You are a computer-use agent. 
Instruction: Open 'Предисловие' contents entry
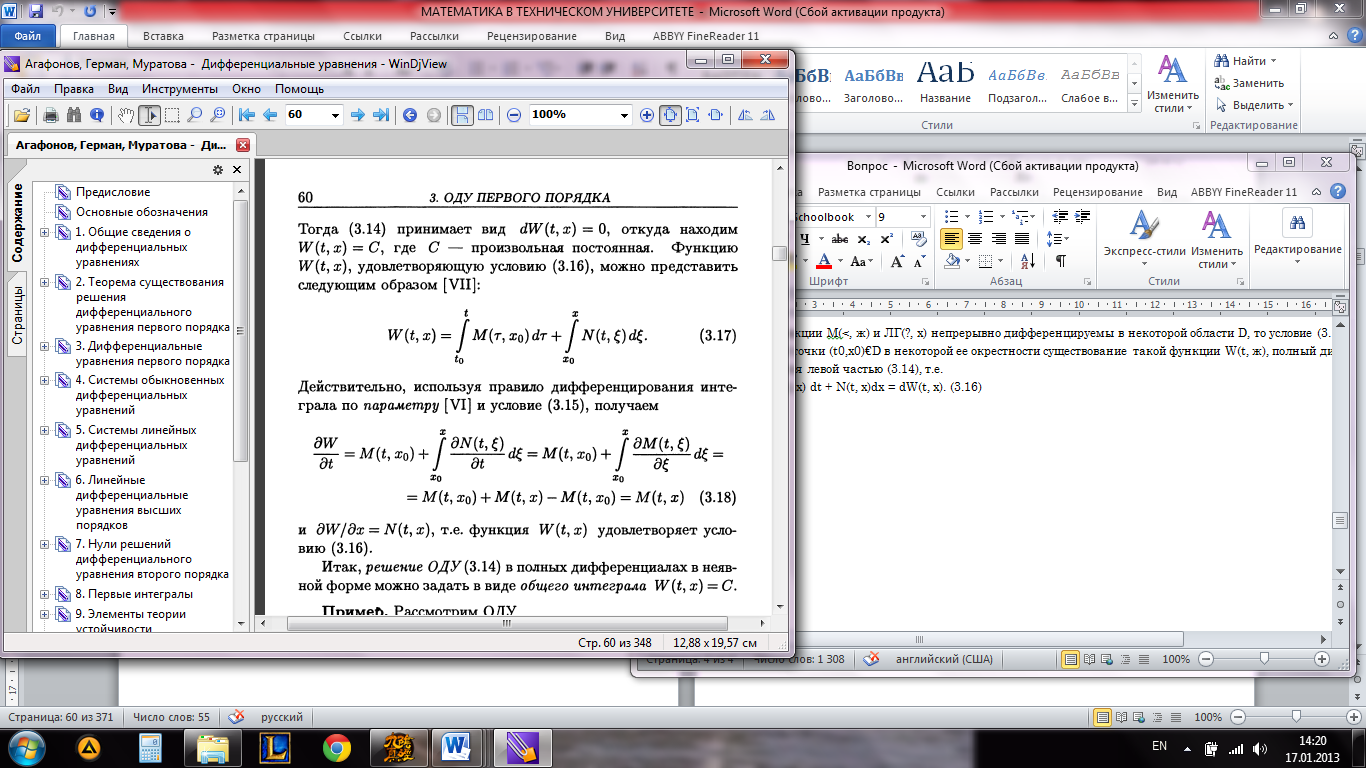point(113,192)
